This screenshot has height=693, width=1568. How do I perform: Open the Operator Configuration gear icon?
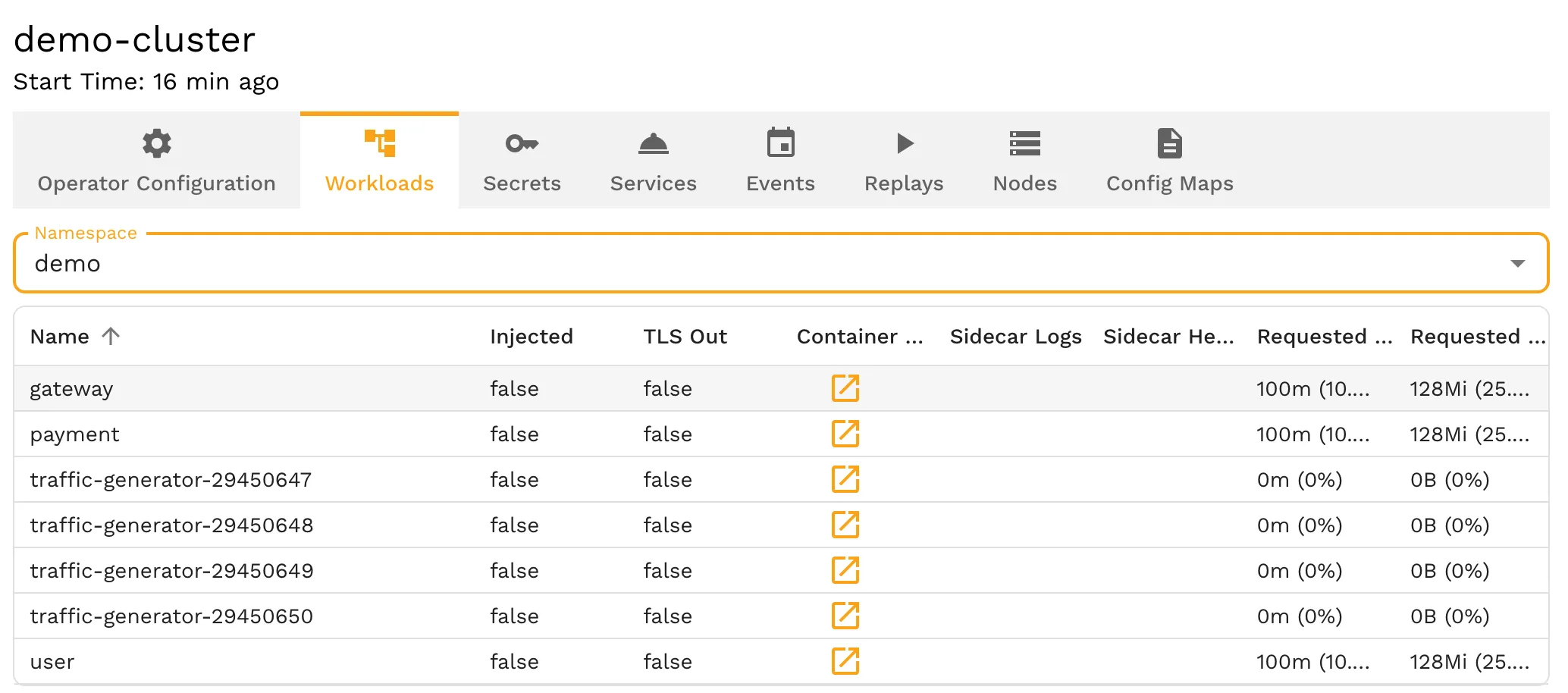[157, 143]
